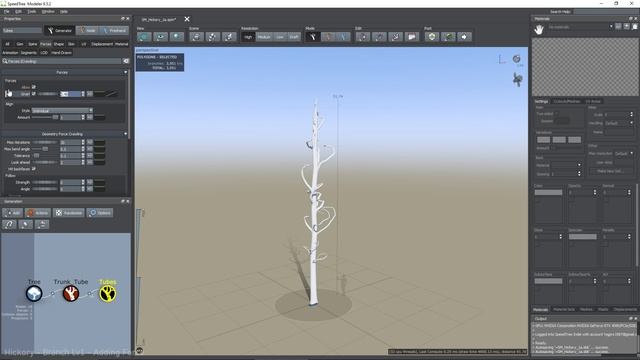Open the Tools menu
Image resolution: width=640 pixels, height=360 pixels.
31,11
